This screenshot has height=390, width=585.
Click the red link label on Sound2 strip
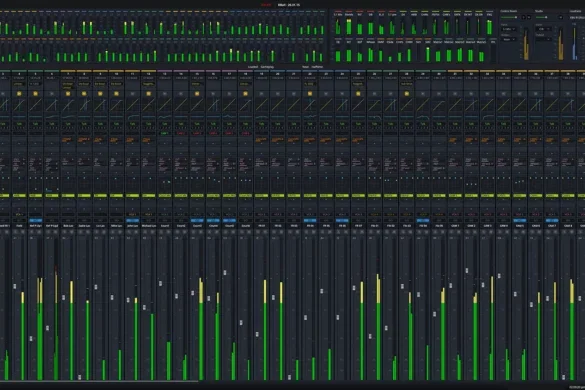click(181, 133)
